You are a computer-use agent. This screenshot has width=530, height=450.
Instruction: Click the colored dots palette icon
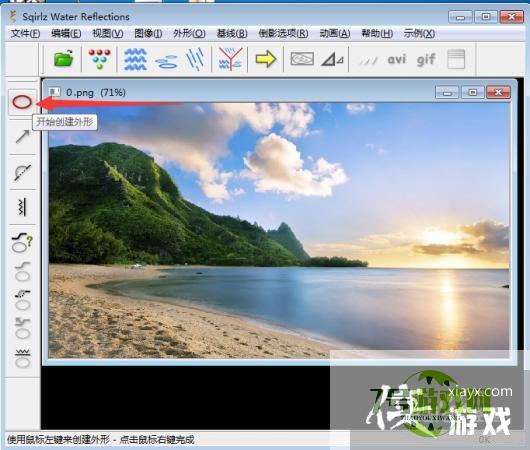(99, 59)
